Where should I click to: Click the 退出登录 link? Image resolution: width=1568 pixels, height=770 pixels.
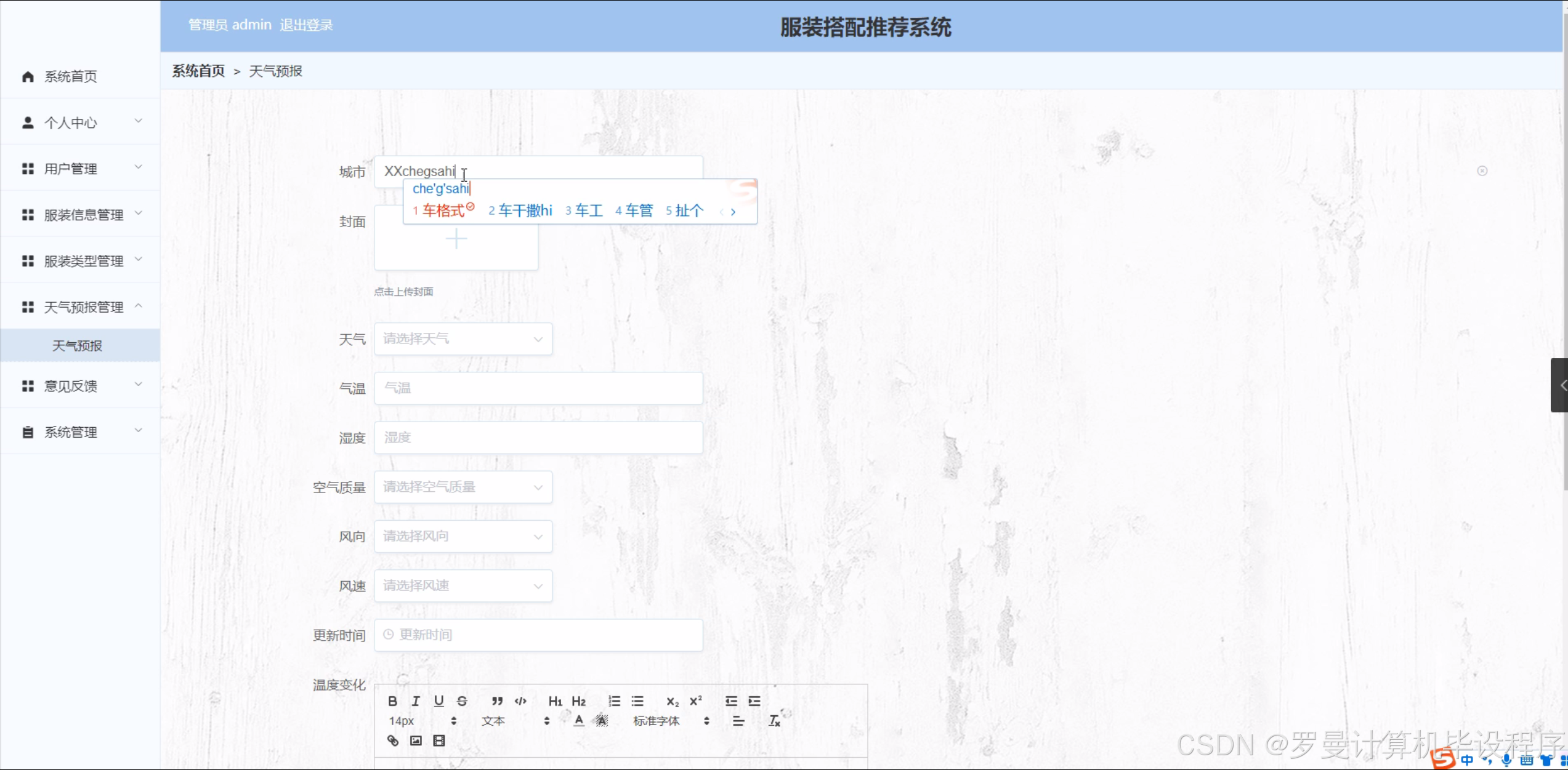[306, 25]
